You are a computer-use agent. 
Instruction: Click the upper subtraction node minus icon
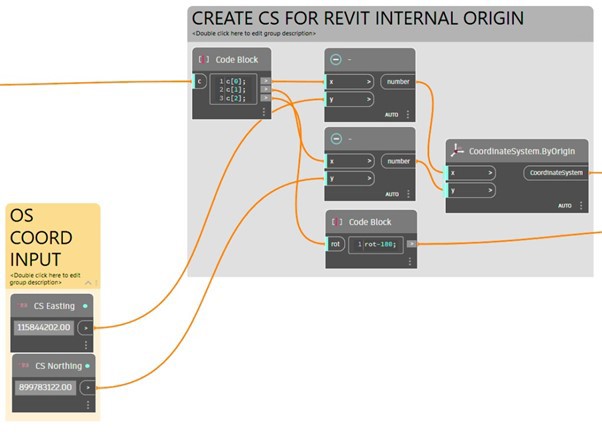336,60
